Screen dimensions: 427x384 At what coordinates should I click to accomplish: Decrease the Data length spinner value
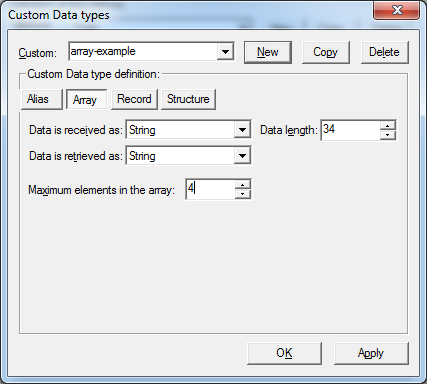tap(387, 135)
